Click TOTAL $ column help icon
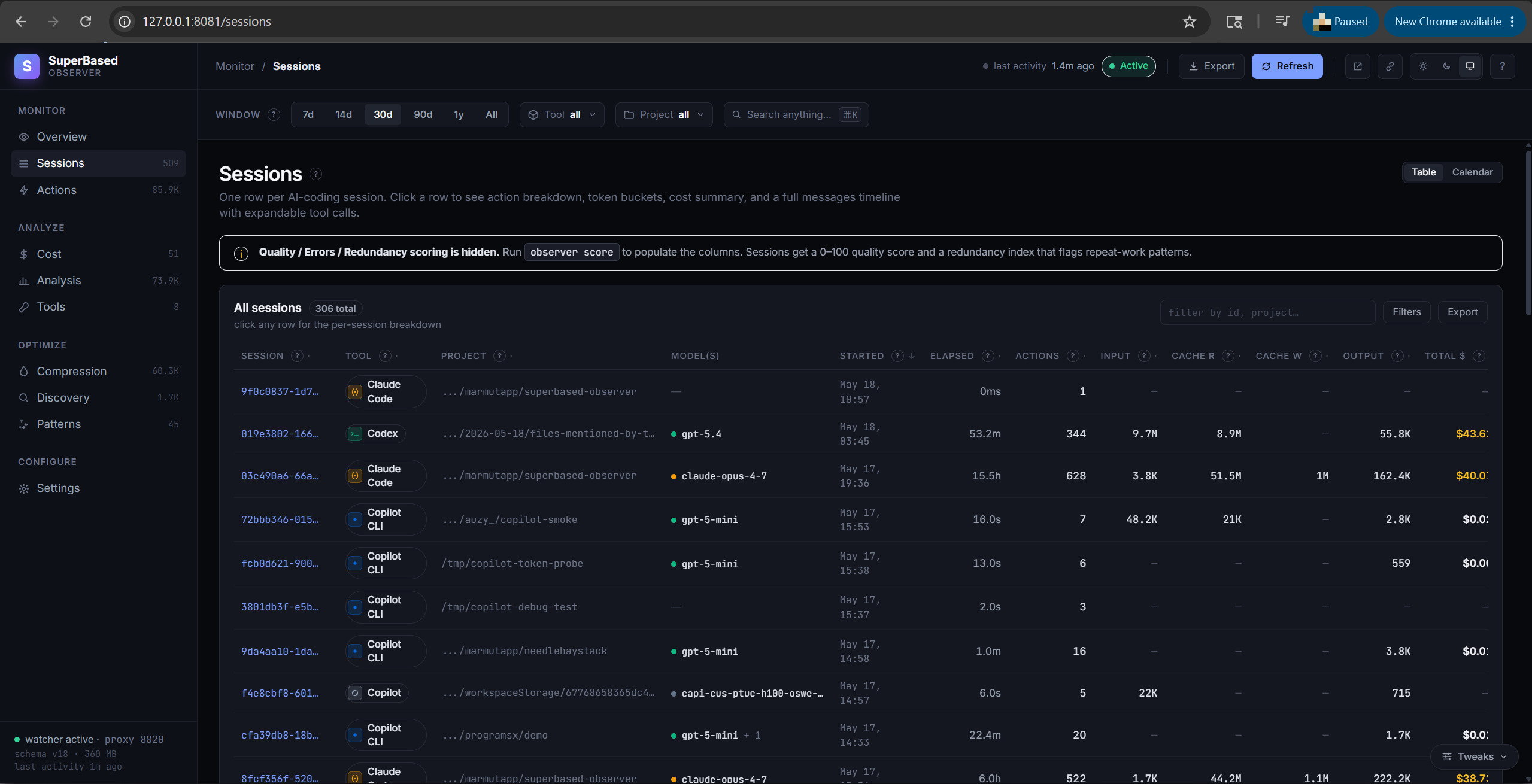 click(1479, 356)
